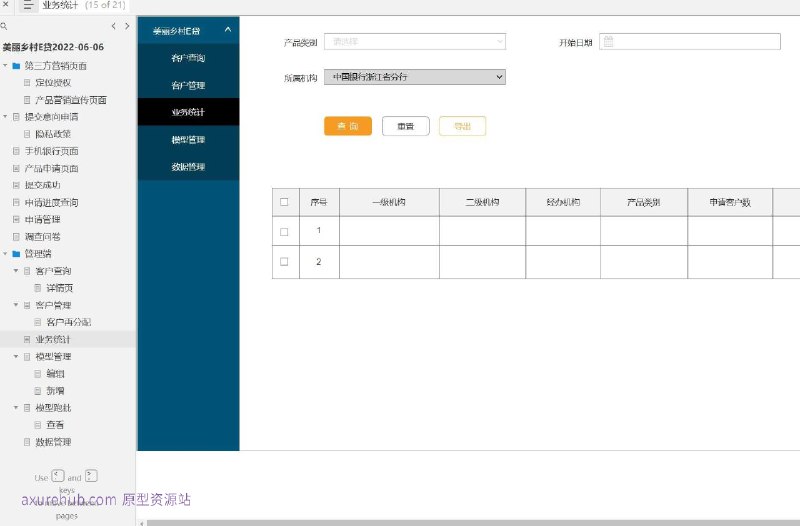Open the 产品营销宣传页面 page in sitemap
Screen dimensions: 800x526
[71, 99]
